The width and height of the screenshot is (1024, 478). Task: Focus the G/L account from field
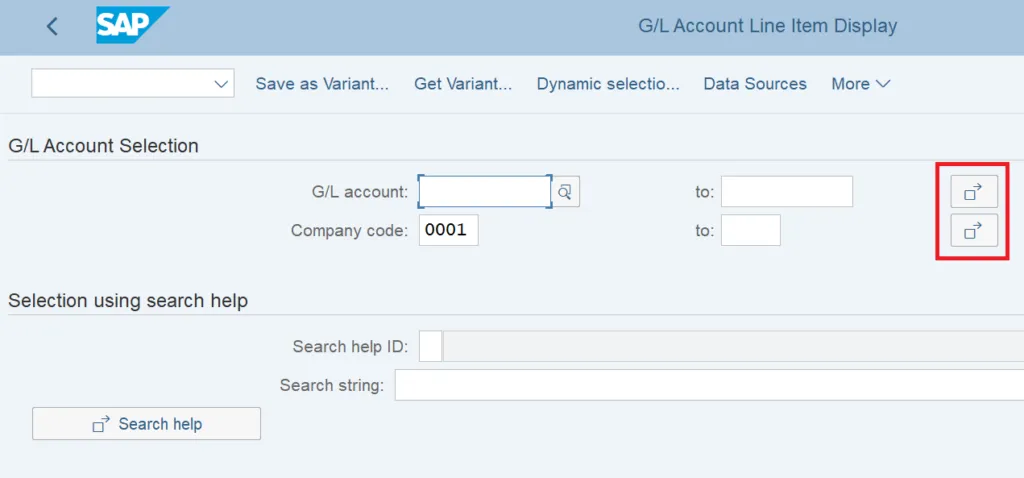484,191
